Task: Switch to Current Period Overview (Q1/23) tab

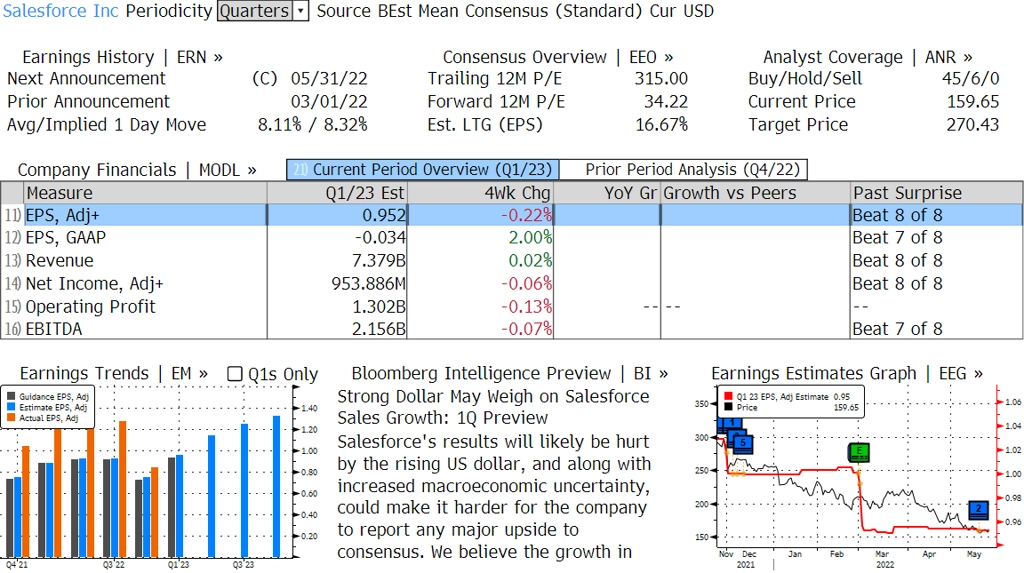Action: click(423, 170)
